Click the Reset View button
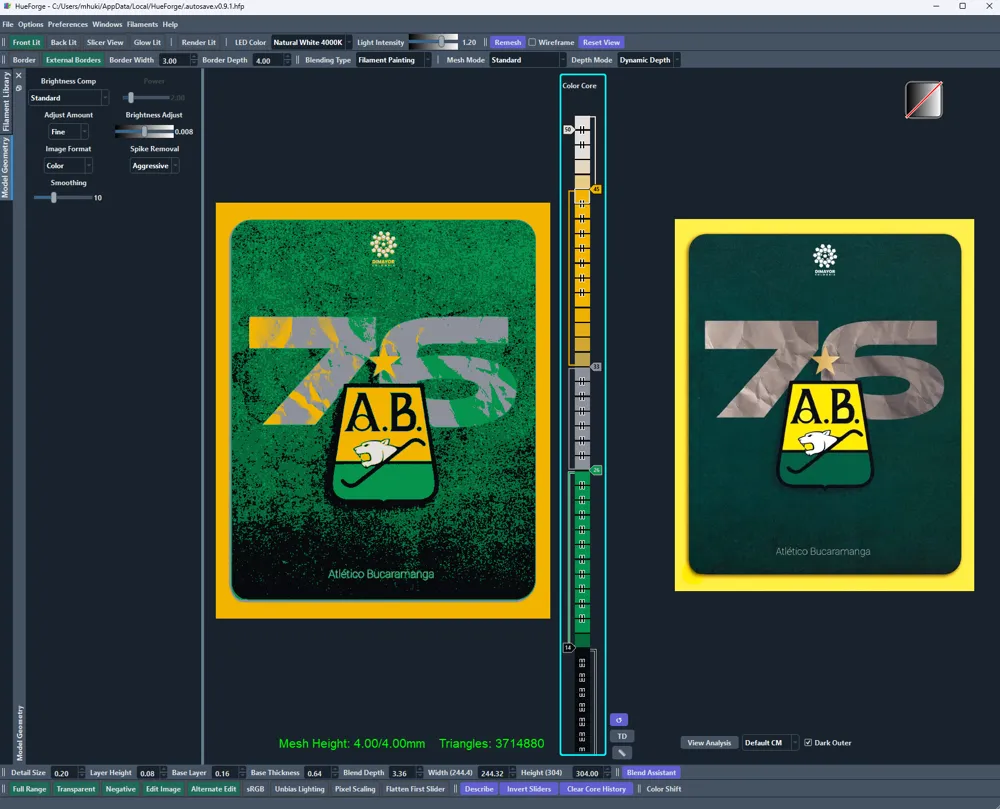Viewport: 1000px width, 809px height. point(601,42)
